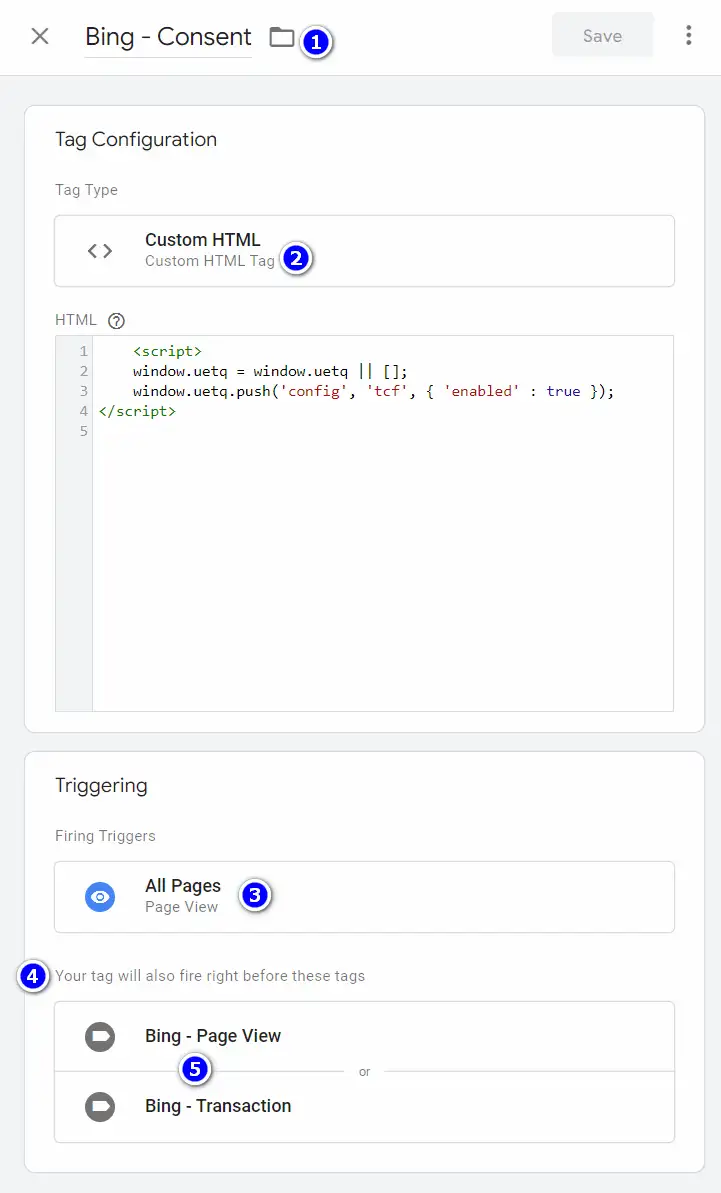
Task: Open the three-dot more options menu
Action: [688, 36]
